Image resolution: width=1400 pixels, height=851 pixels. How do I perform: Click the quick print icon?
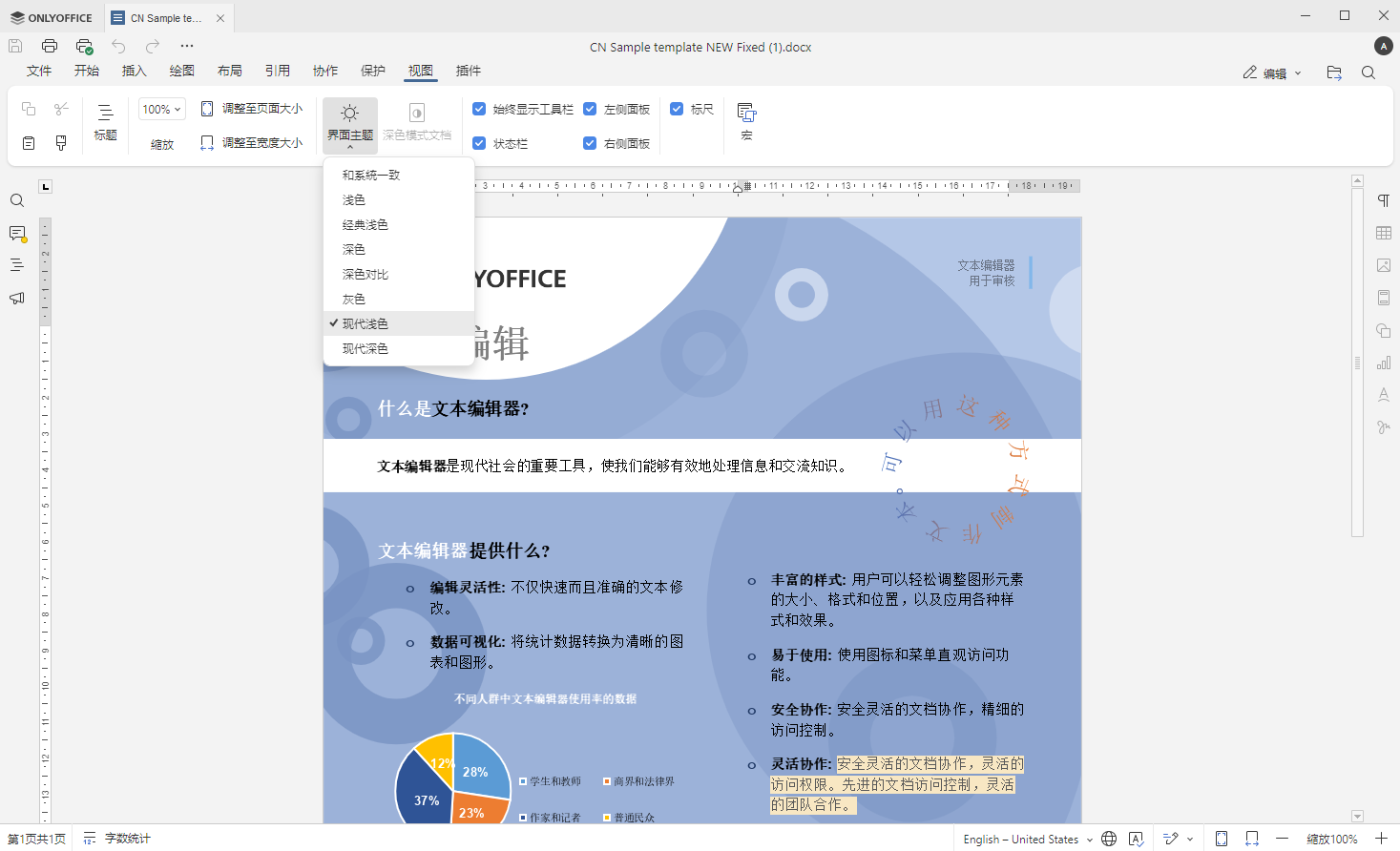point(84,46)
